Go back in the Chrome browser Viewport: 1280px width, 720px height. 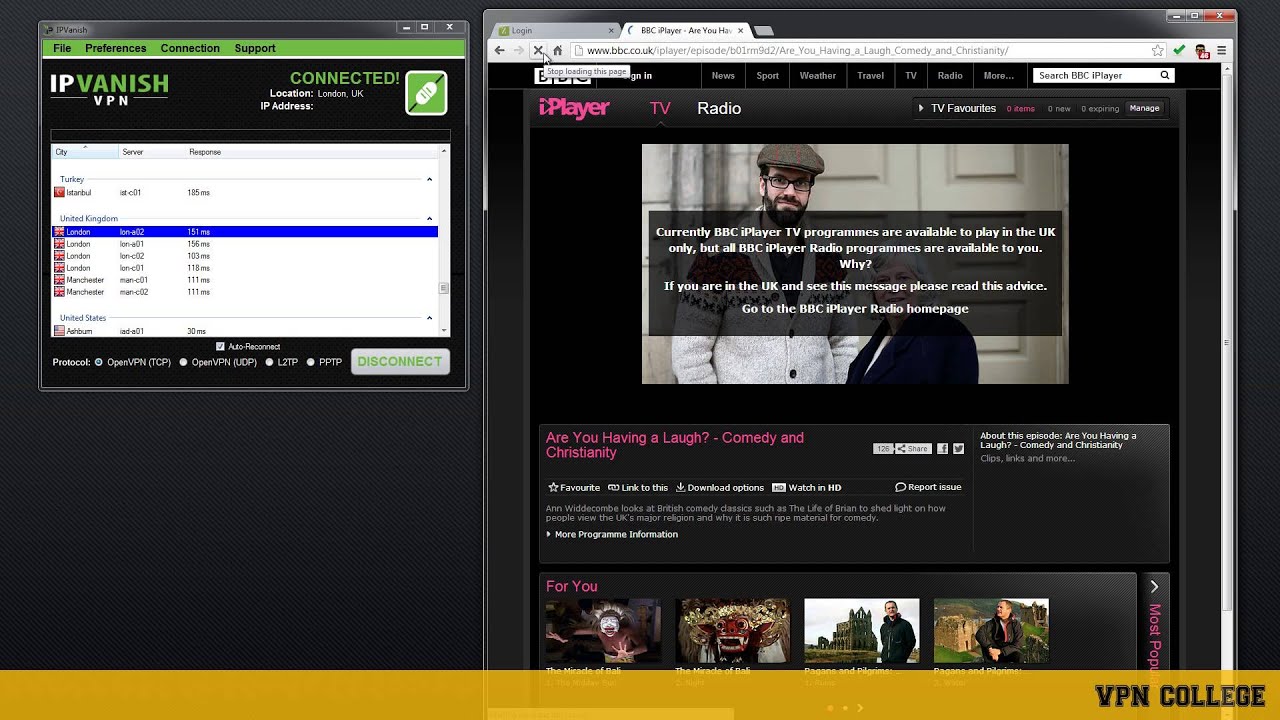499,50
